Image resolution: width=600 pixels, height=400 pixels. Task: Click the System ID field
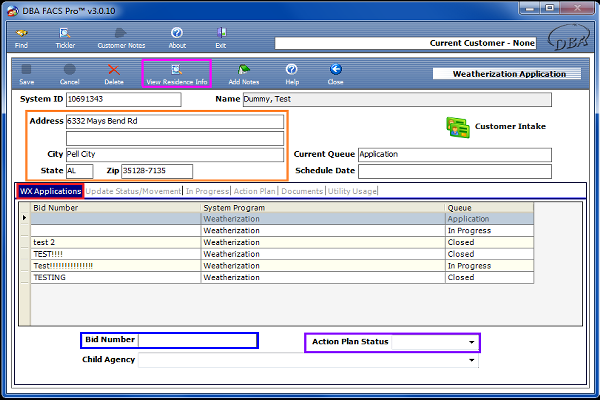(124, 99)
